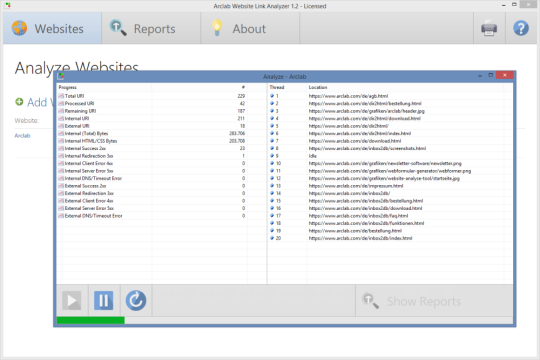Select the Internal HTML/CSS Bytes row

click(x=152, y=141)
